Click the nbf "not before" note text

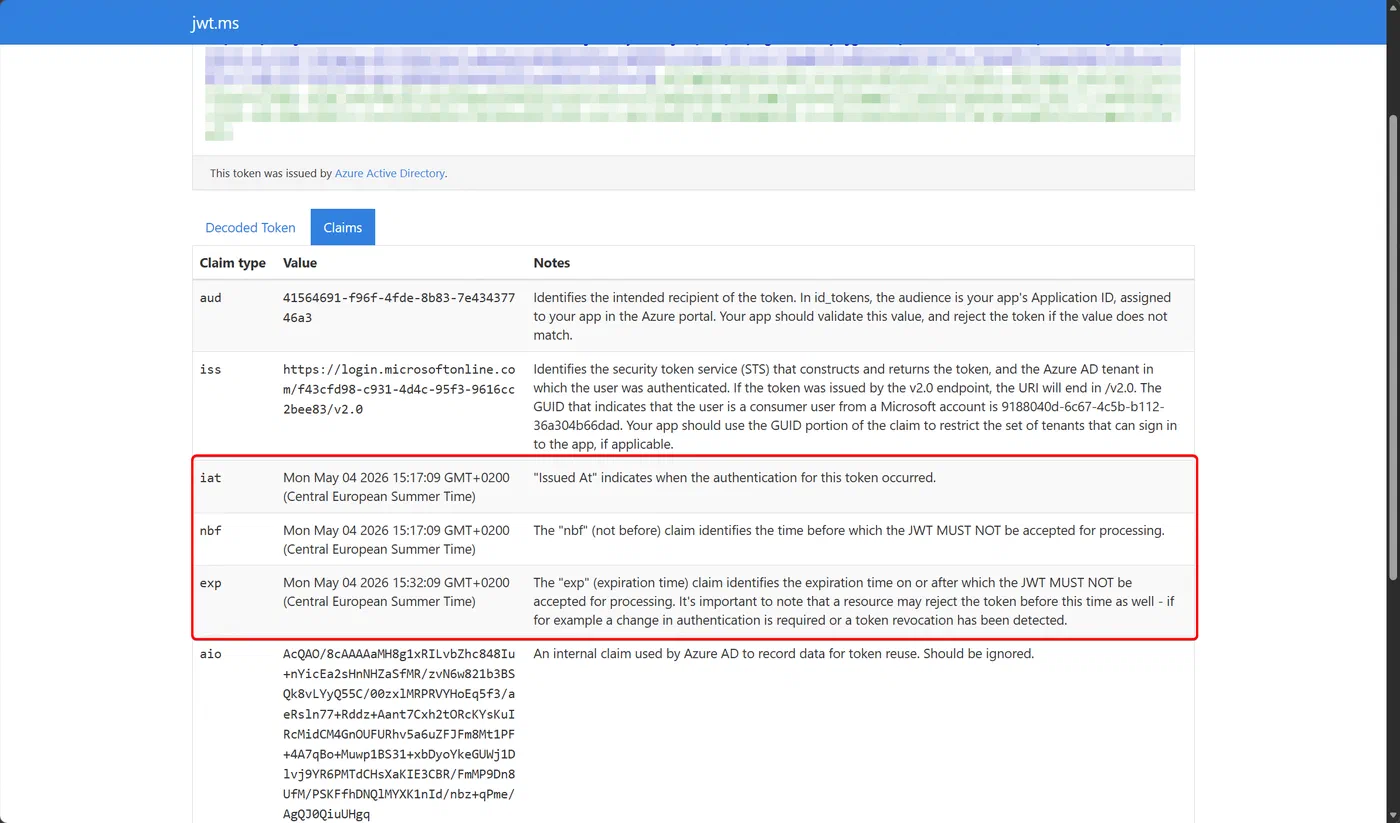pos(849,531)
